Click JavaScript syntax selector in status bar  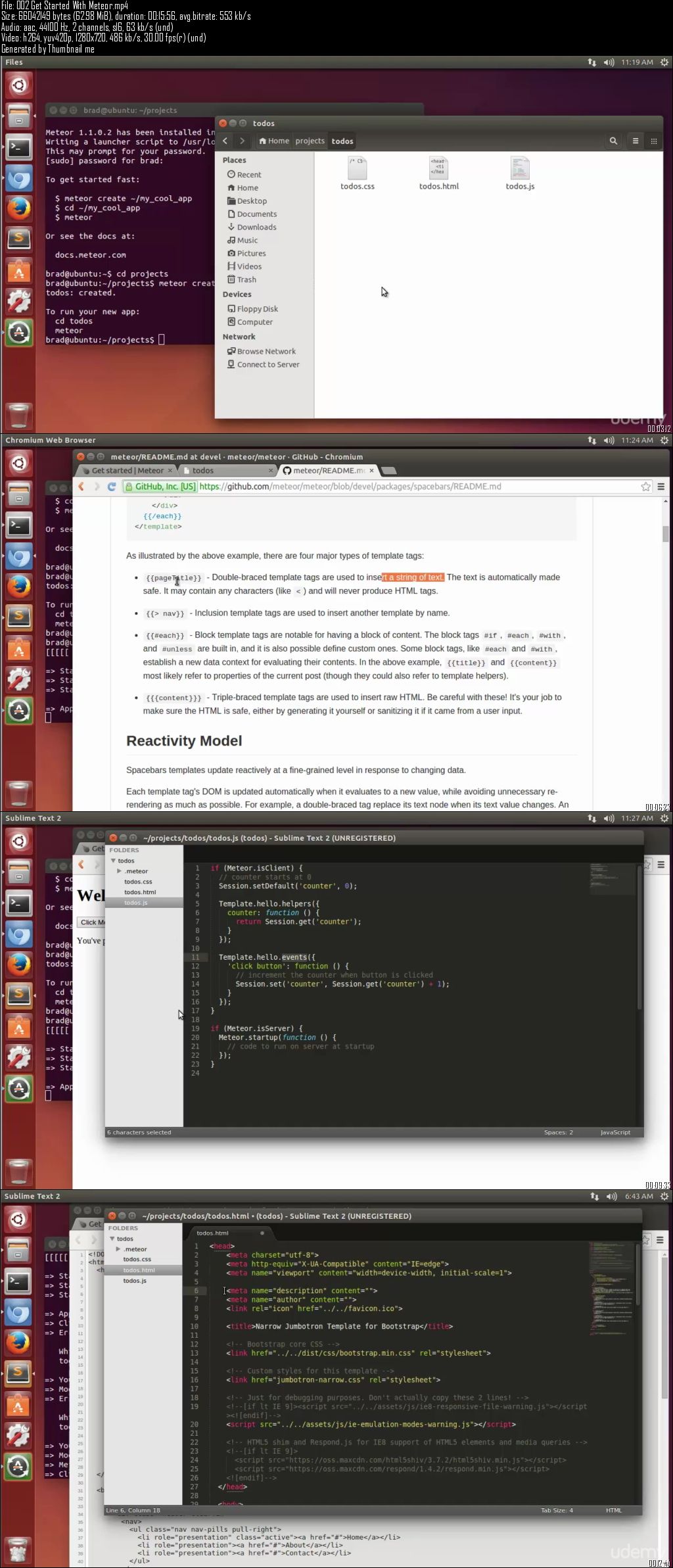[x=615, y=1132]
